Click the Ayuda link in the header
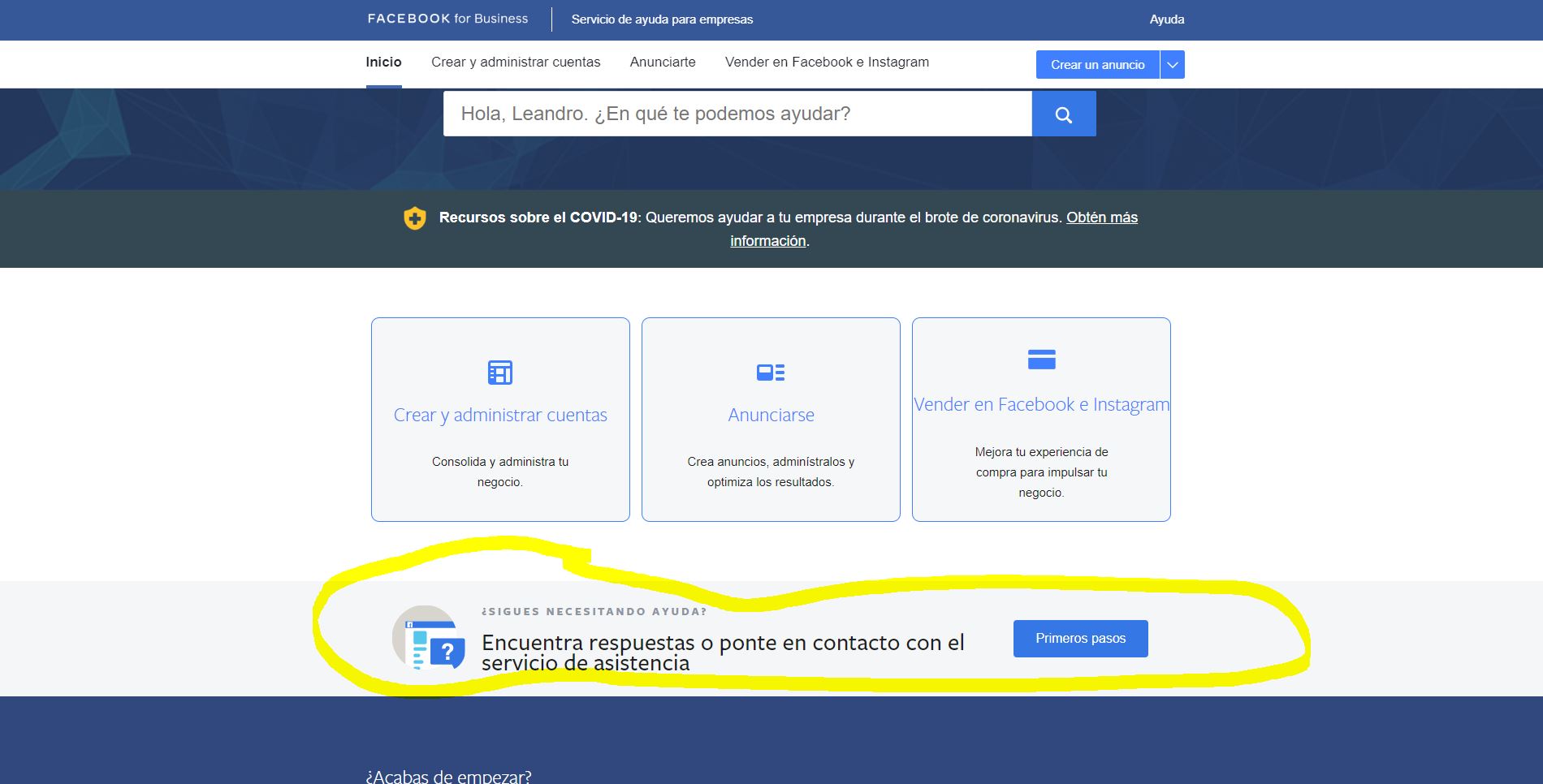 1167,19
